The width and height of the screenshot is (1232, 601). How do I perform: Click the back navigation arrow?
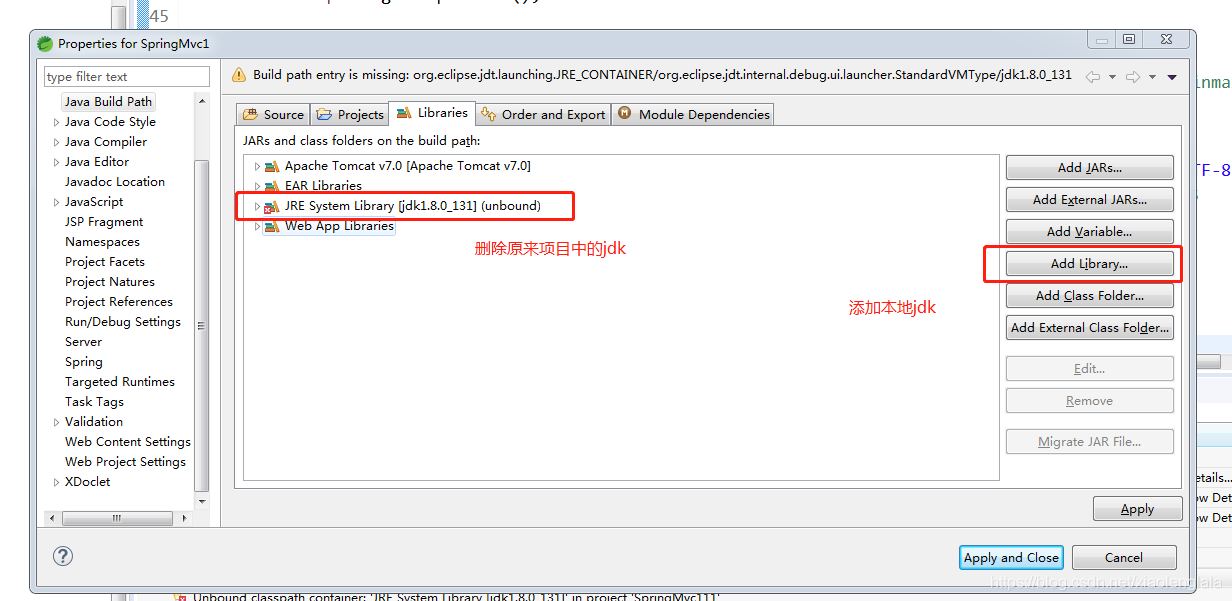(x=1093, y=77)
